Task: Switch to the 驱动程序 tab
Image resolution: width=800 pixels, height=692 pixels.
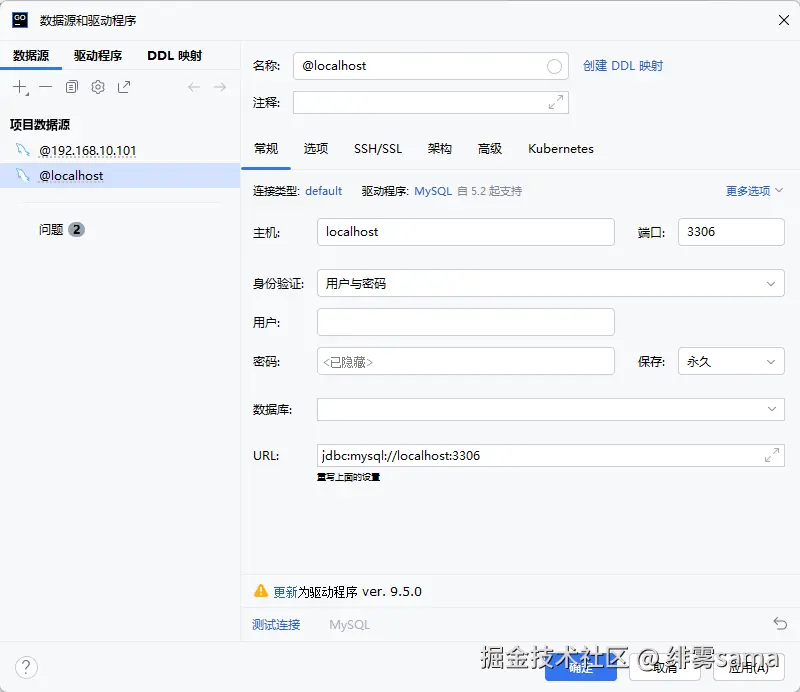Action: click(97, 55)
